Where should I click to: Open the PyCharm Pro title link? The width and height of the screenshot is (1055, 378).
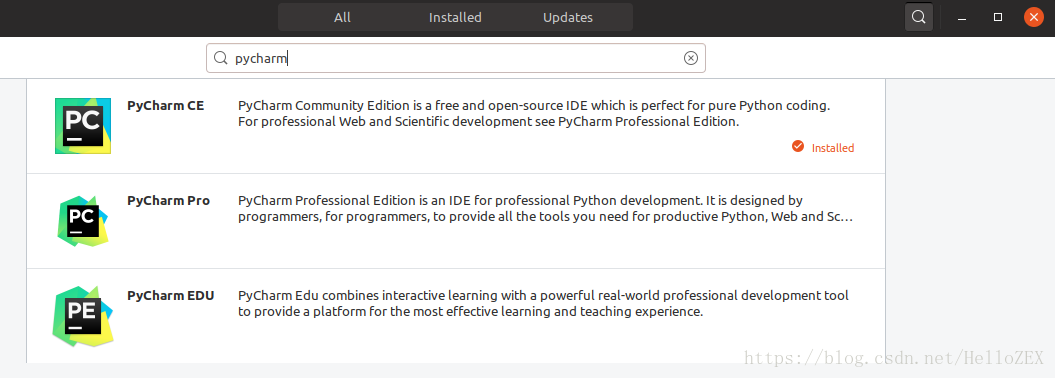(168, 200)
